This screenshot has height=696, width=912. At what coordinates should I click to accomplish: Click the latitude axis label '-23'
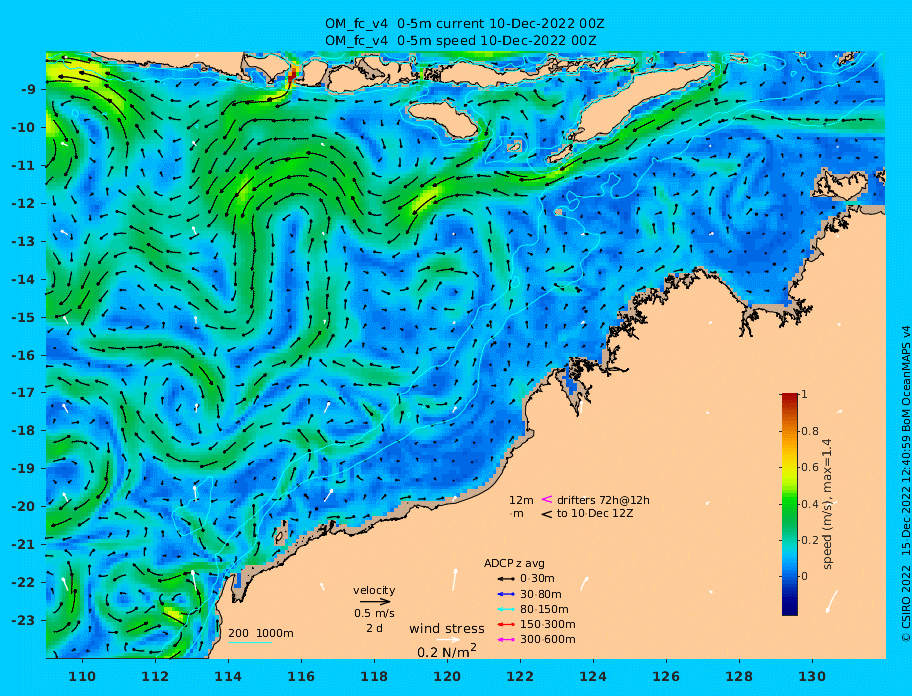[24, 620]
